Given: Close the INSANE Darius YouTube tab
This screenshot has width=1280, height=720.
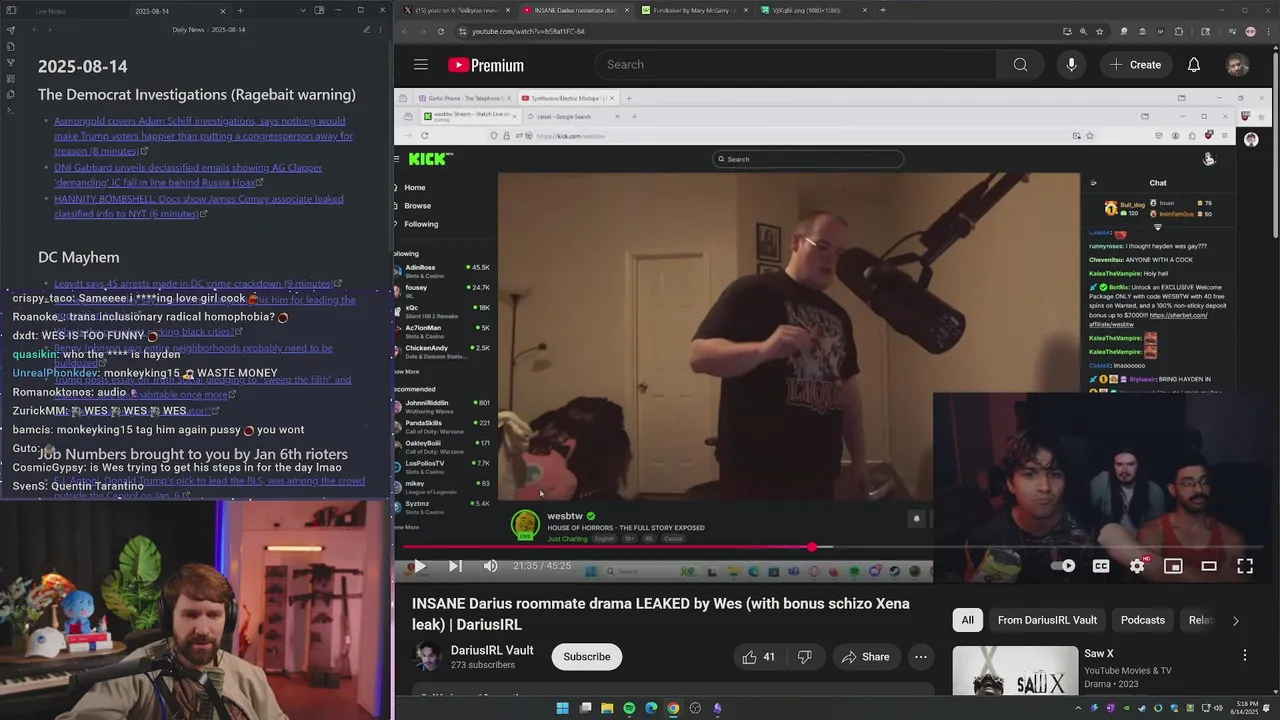Looking at the screenshot, I should click(x=626, y=10).
